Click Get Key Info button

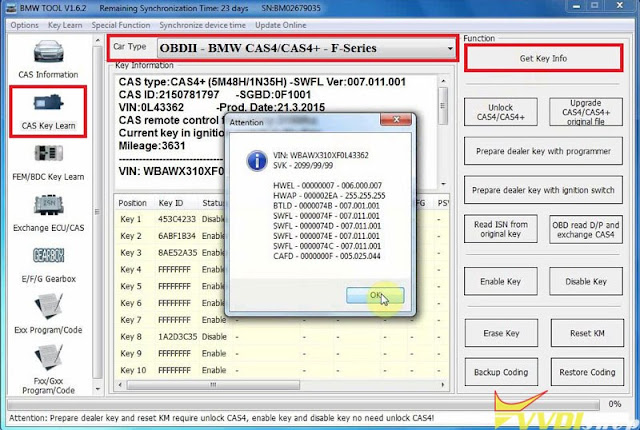(543, 58)
